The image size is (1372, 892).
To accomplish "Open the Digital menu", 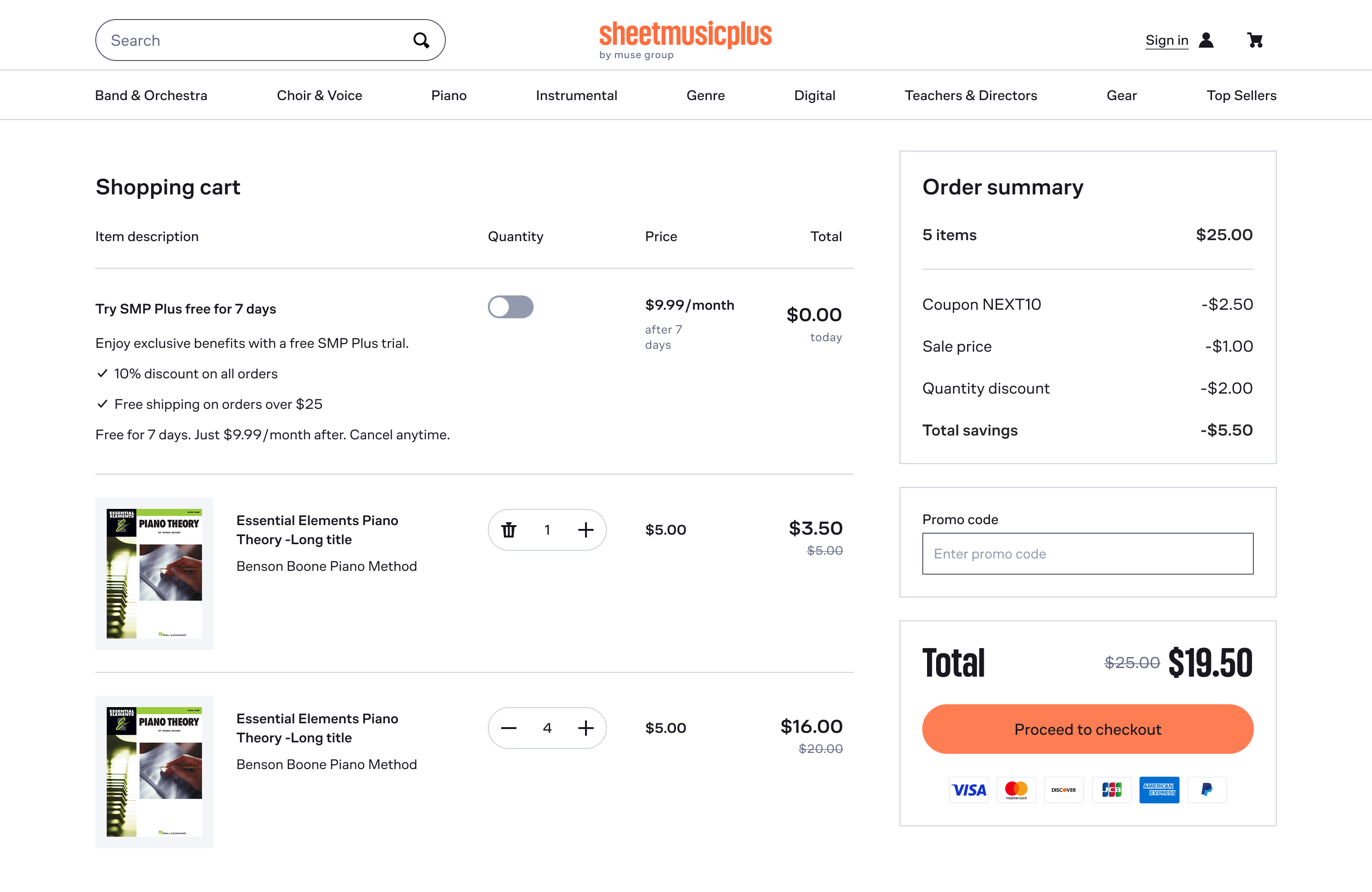I will (815, 95).
